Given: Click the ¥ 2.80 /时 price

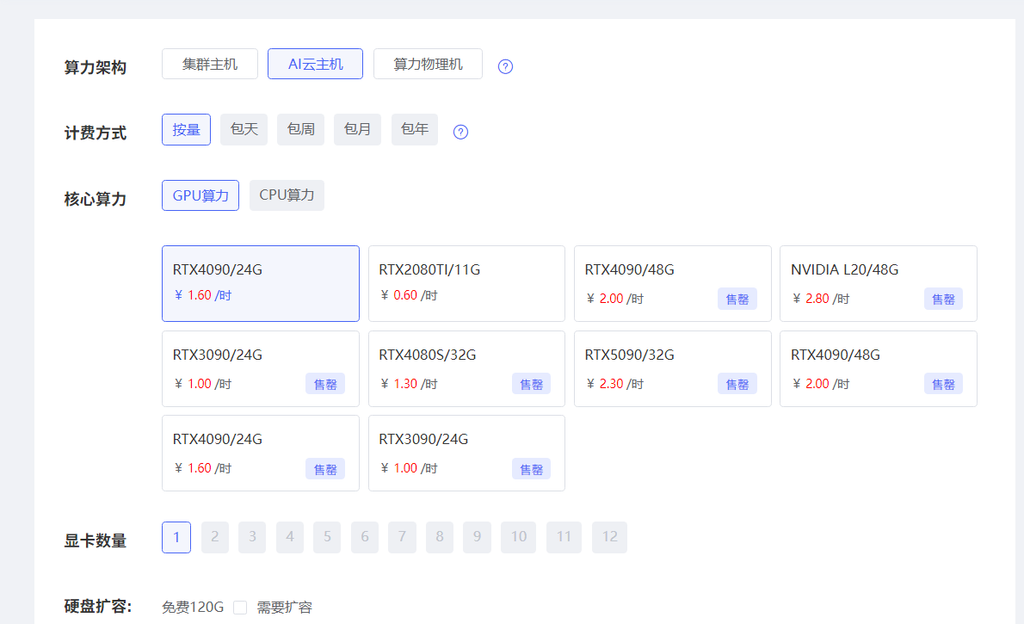Looking at the screenshot, I should point(821,298).
